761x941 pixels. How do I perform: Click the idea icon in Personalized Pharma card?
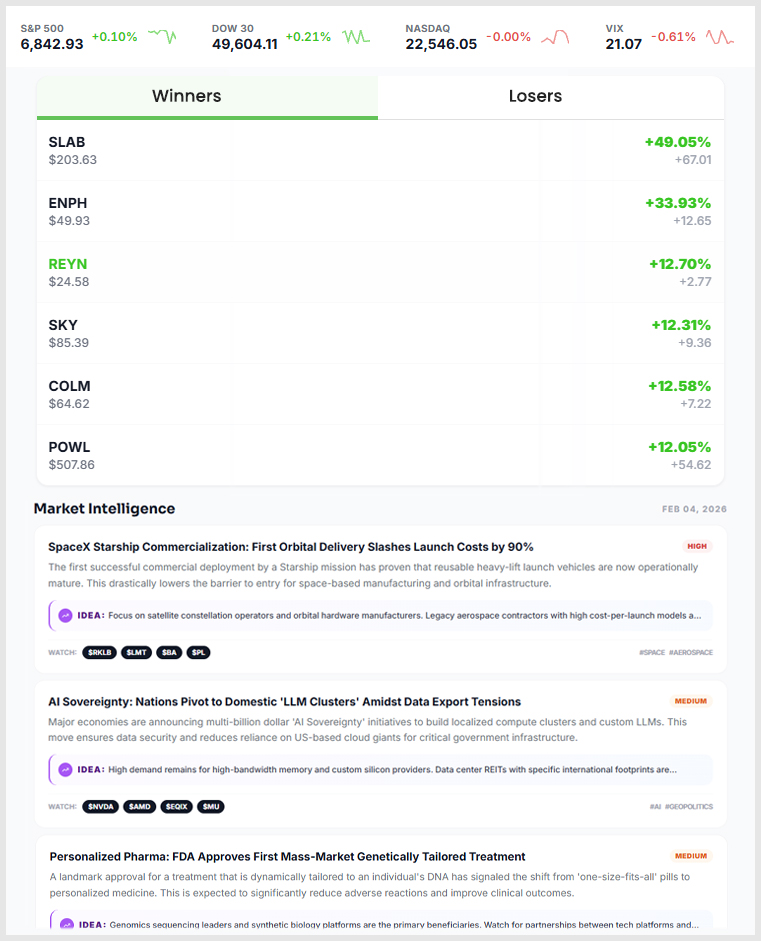click(65, 925)
